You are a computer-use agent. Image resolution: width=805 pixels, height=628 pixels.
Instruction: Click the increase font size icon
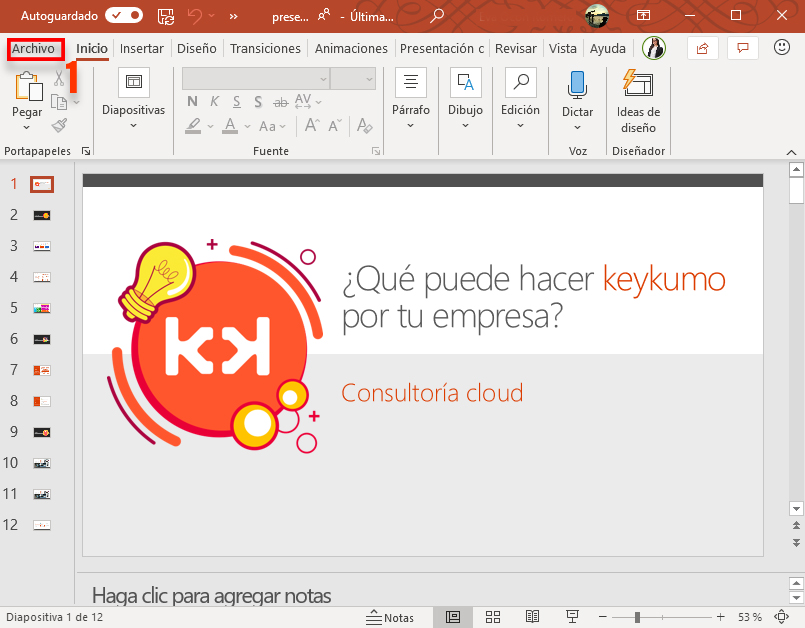click(x=312, y=125)
